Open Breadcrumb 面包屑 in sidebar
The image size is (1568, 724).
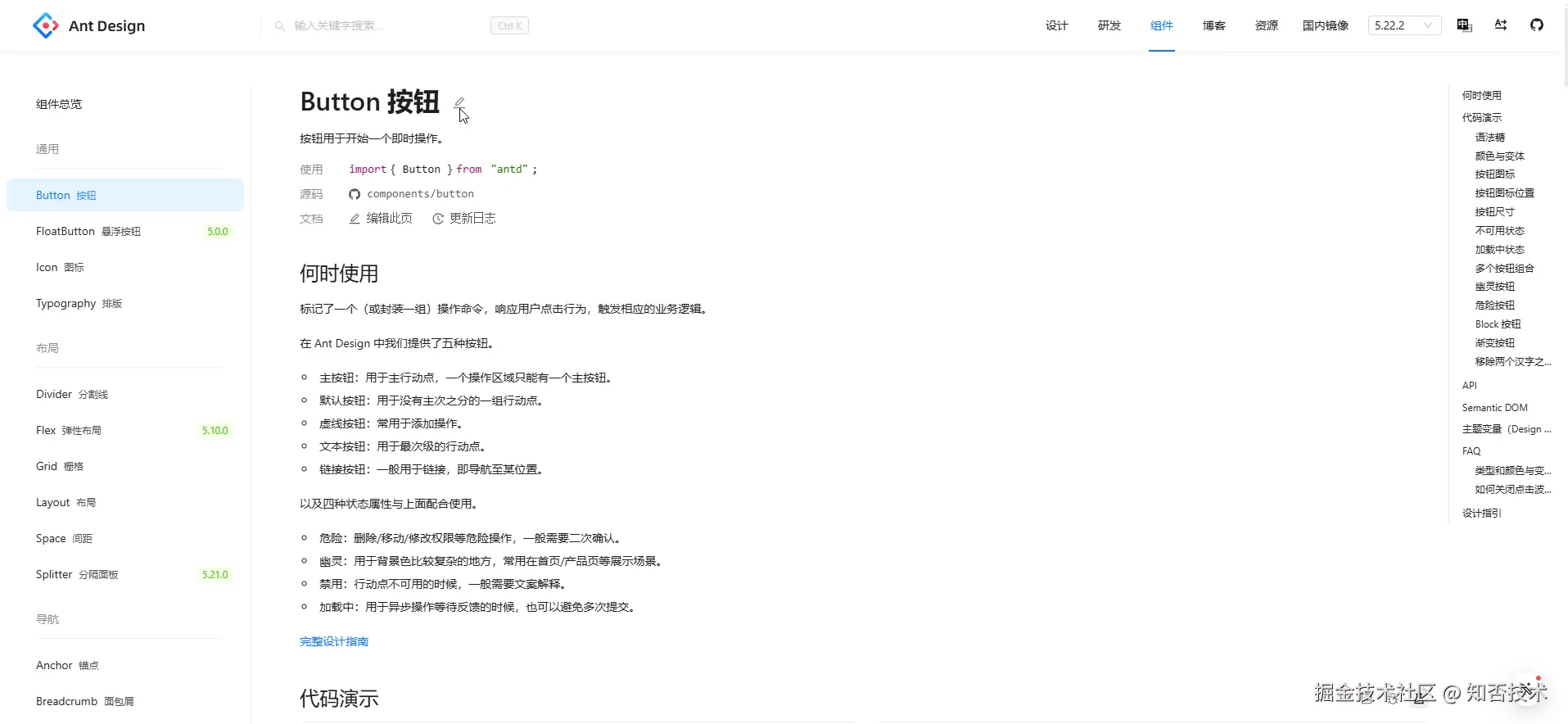pos(125,701)
